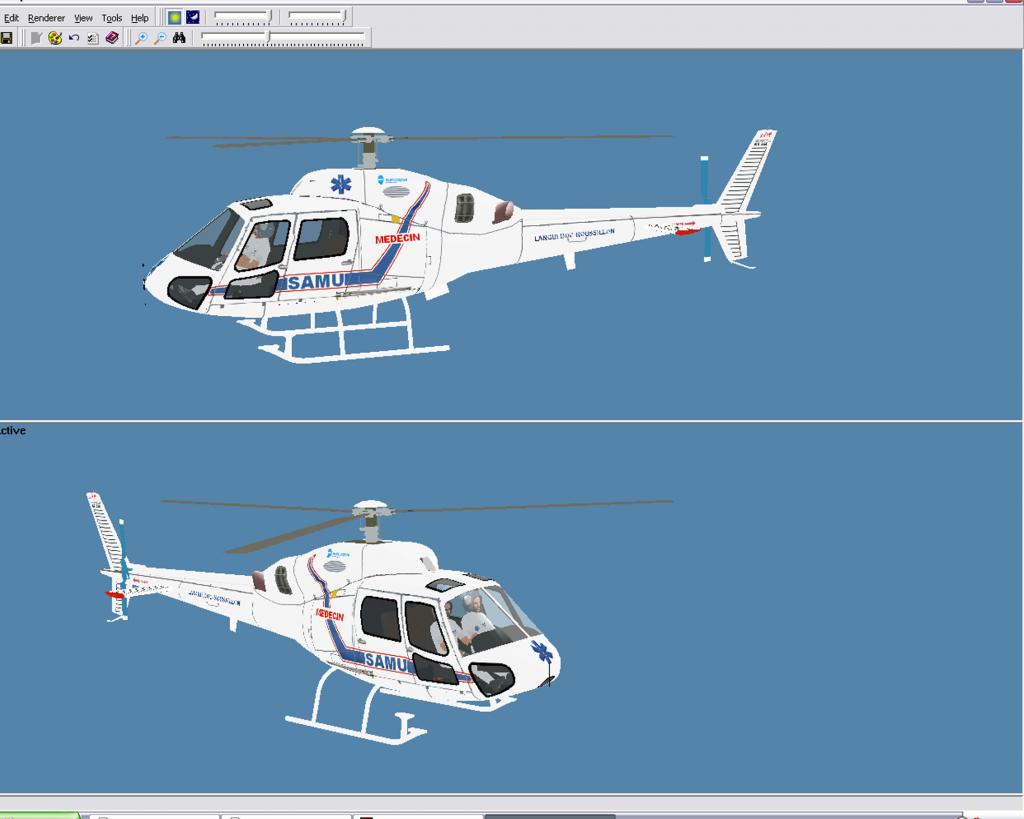
Task: Open the Help menu
Action: [140, 18]
